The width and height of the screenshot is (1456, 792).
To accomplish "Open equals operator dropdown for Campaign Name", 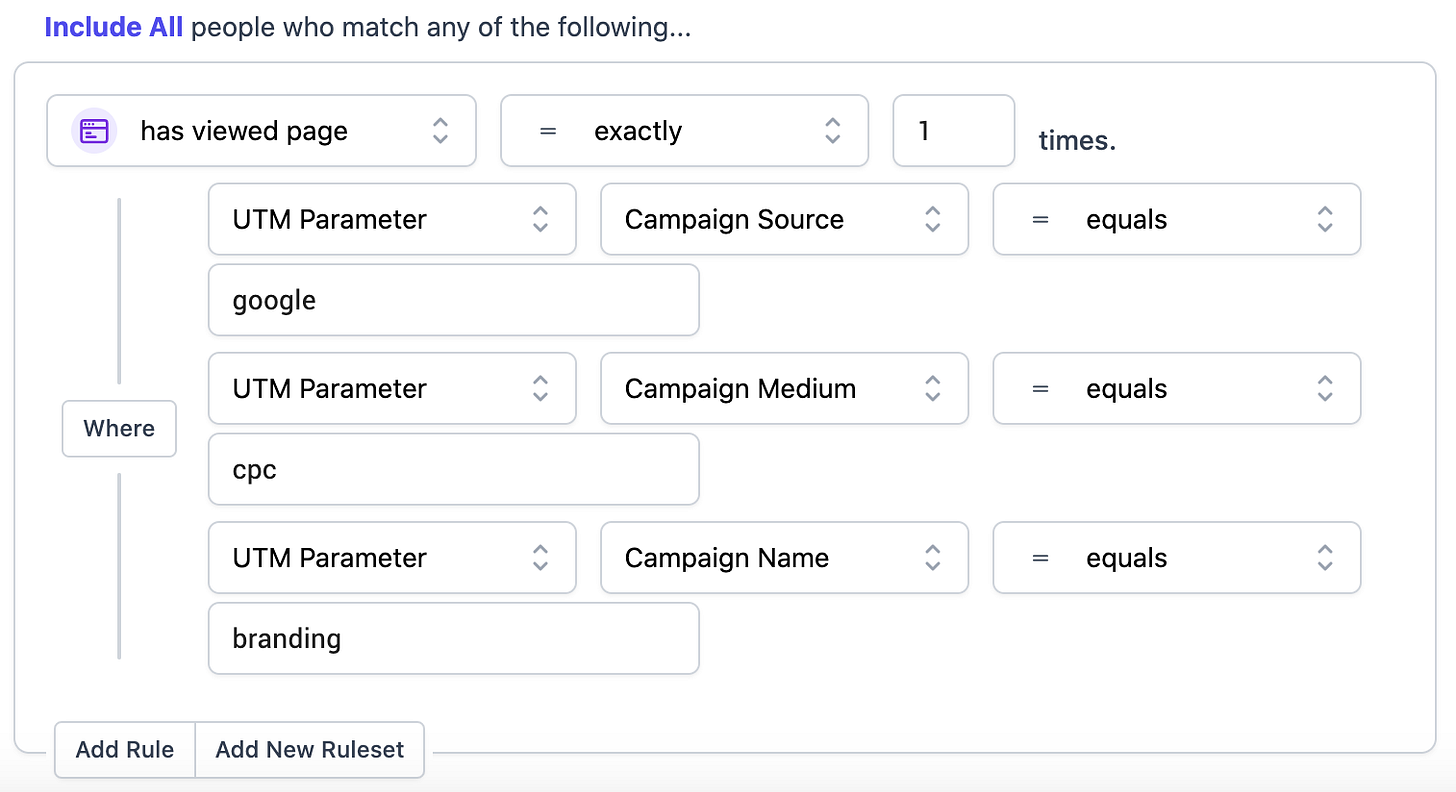I will click(x=1177, y=557).
